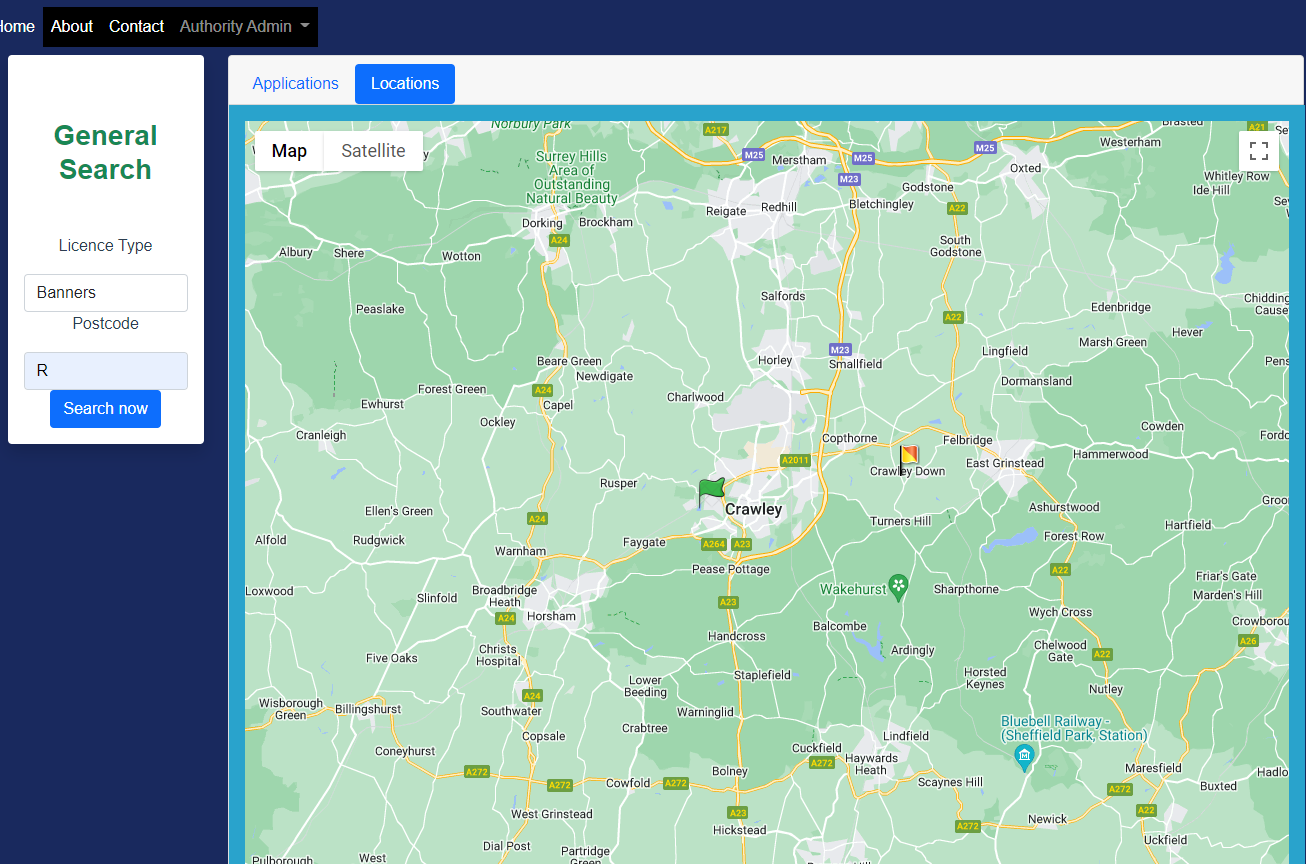The width and height of the screenshot is (1306, 864).
Task: Click the A264 road shield near Faygate
Action: pos(713,544)
